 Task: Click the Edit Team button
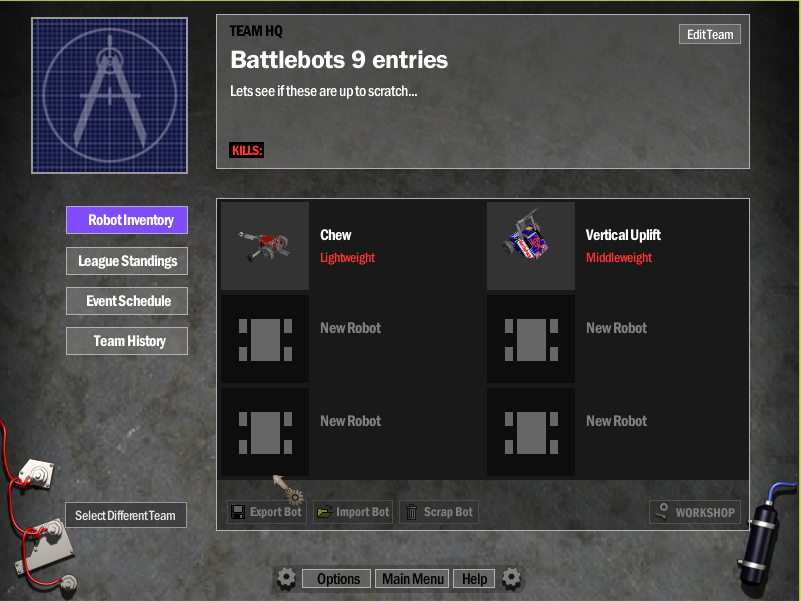(710, 34)
